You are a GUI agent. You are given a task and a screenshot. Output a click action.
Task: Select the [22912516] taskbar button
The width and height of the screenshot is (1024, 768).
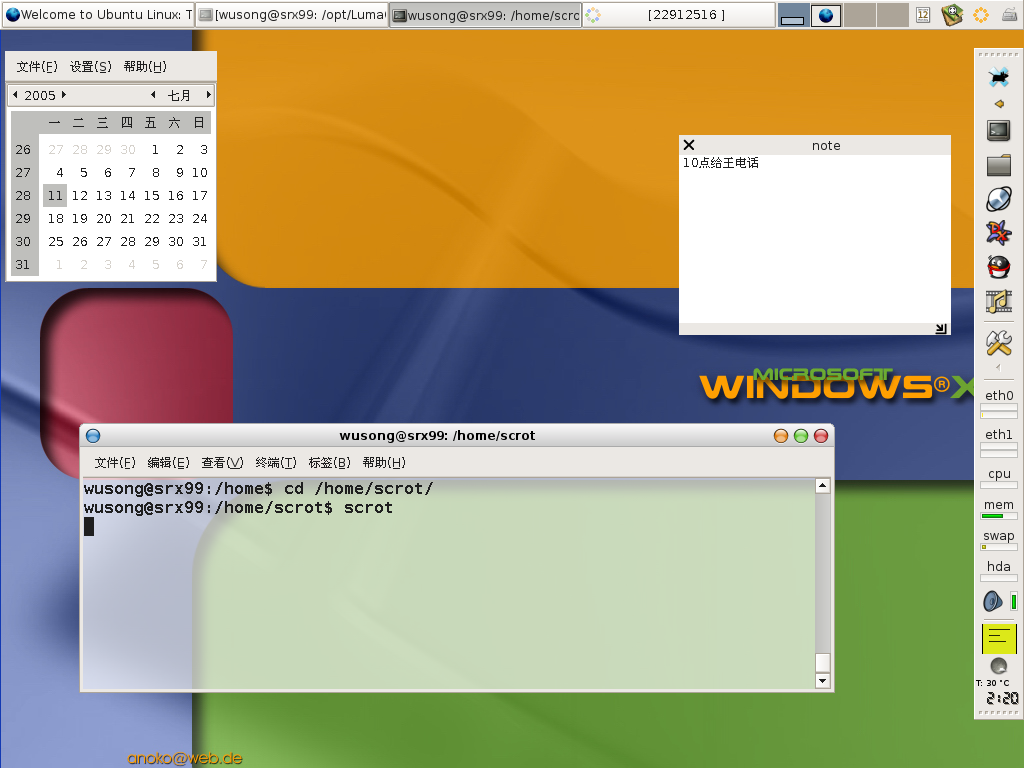pos(679,14)
